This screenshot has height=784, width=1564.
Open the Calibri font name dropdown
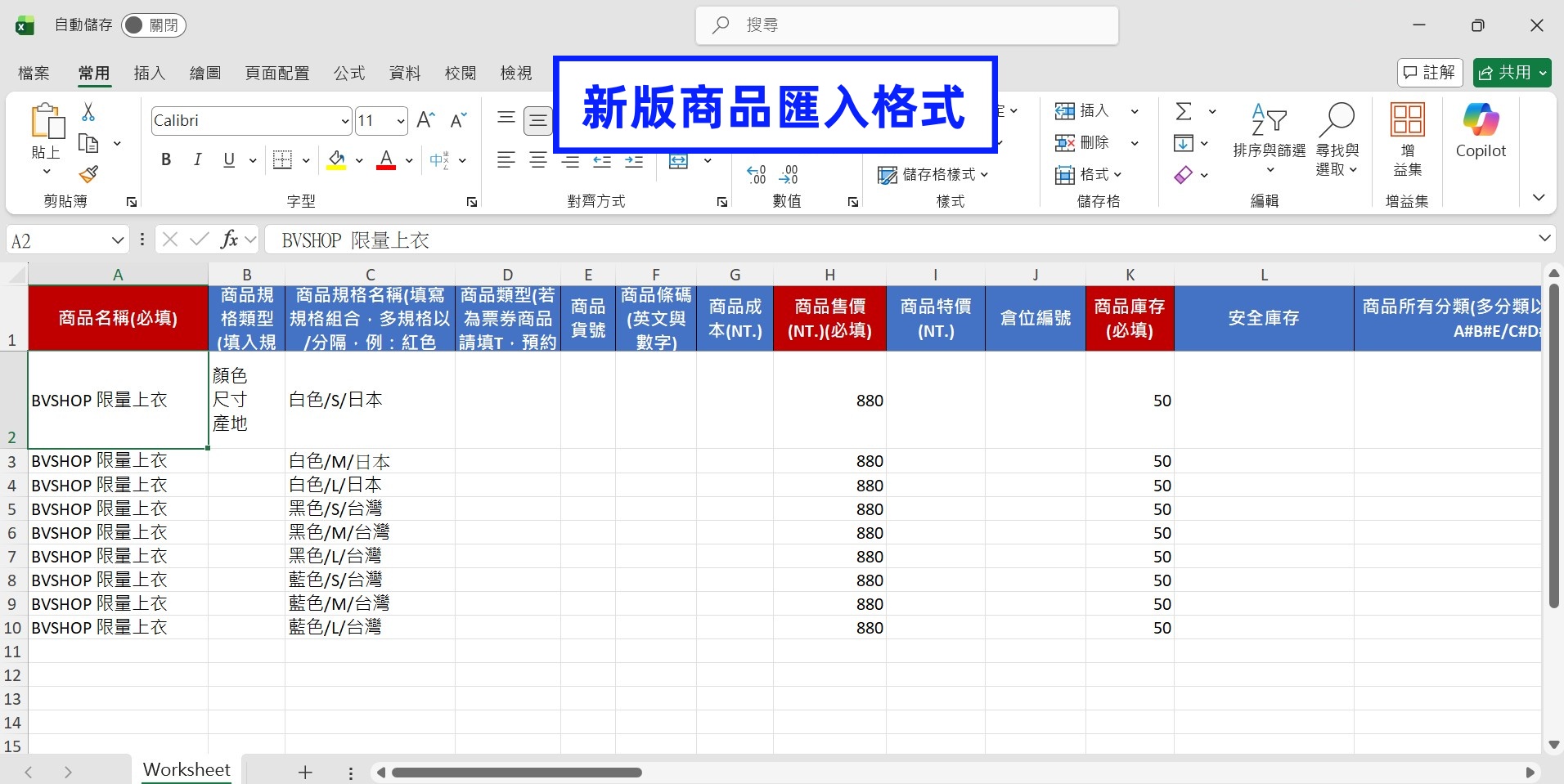(344, 121)
